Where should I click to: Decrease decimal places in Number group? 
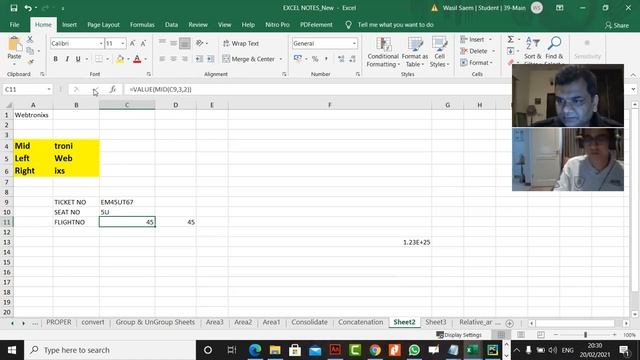[353, 59]
